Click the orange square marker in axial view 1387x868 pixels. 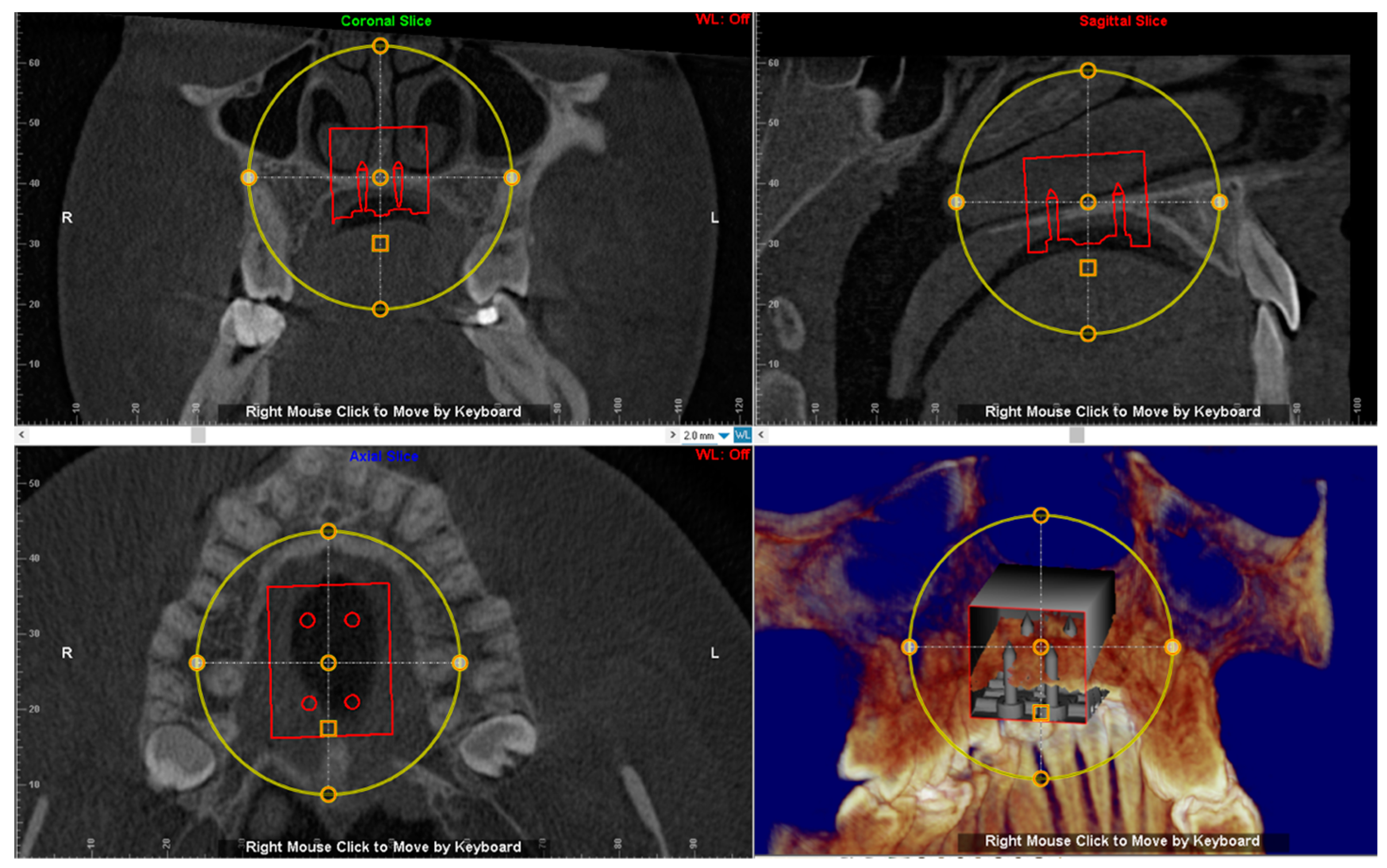coord(328,729)
